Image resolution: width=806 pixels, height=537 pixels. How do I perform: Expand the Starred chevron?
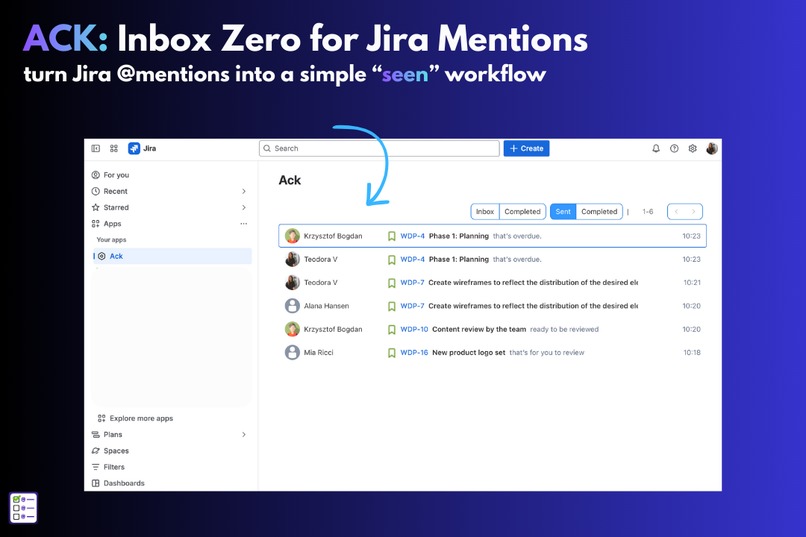pyautogui.click(x=244, y=208)
